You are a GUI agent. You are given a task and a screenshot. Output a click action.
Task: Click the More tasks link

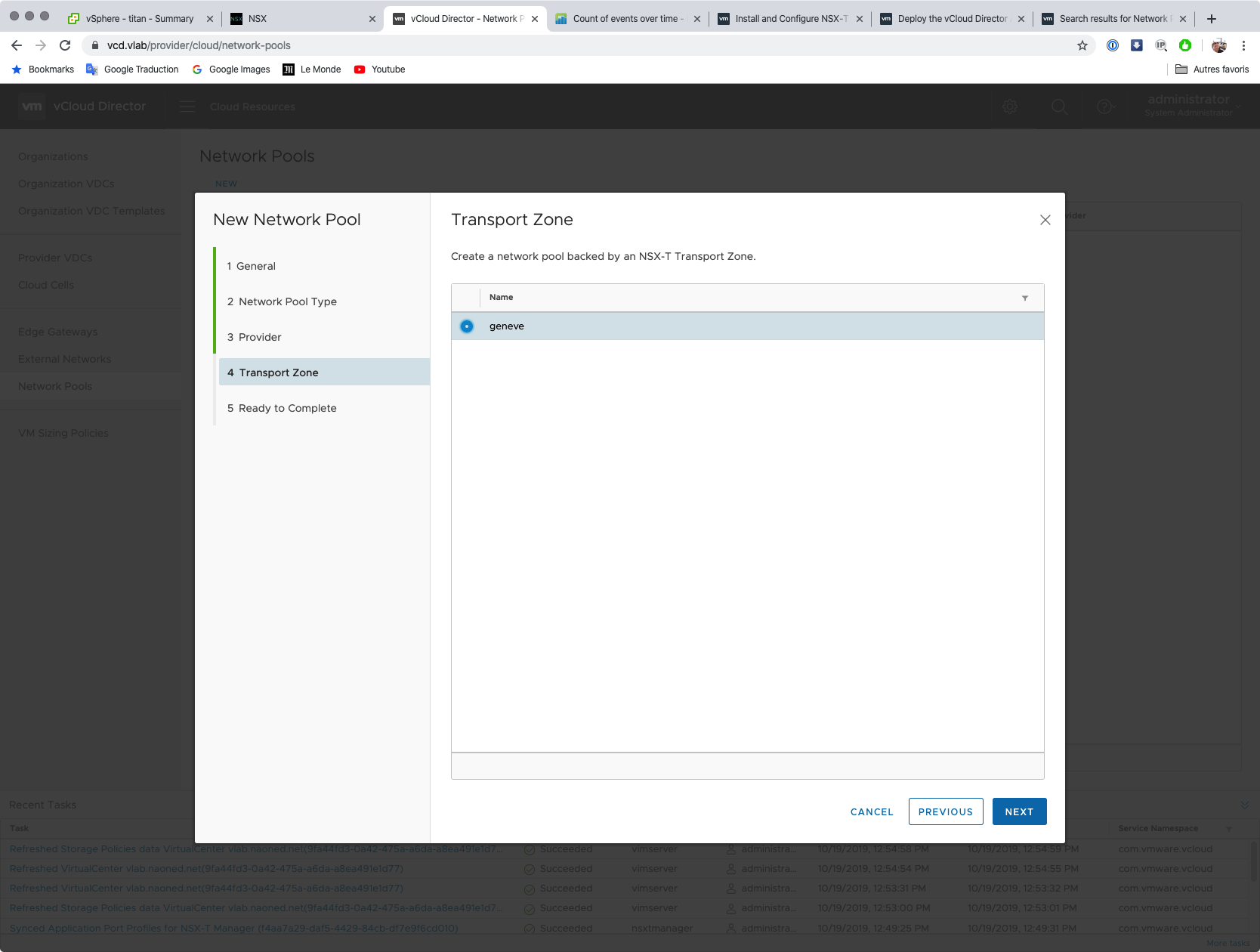pyautogui.click(x=1228, y=943)
